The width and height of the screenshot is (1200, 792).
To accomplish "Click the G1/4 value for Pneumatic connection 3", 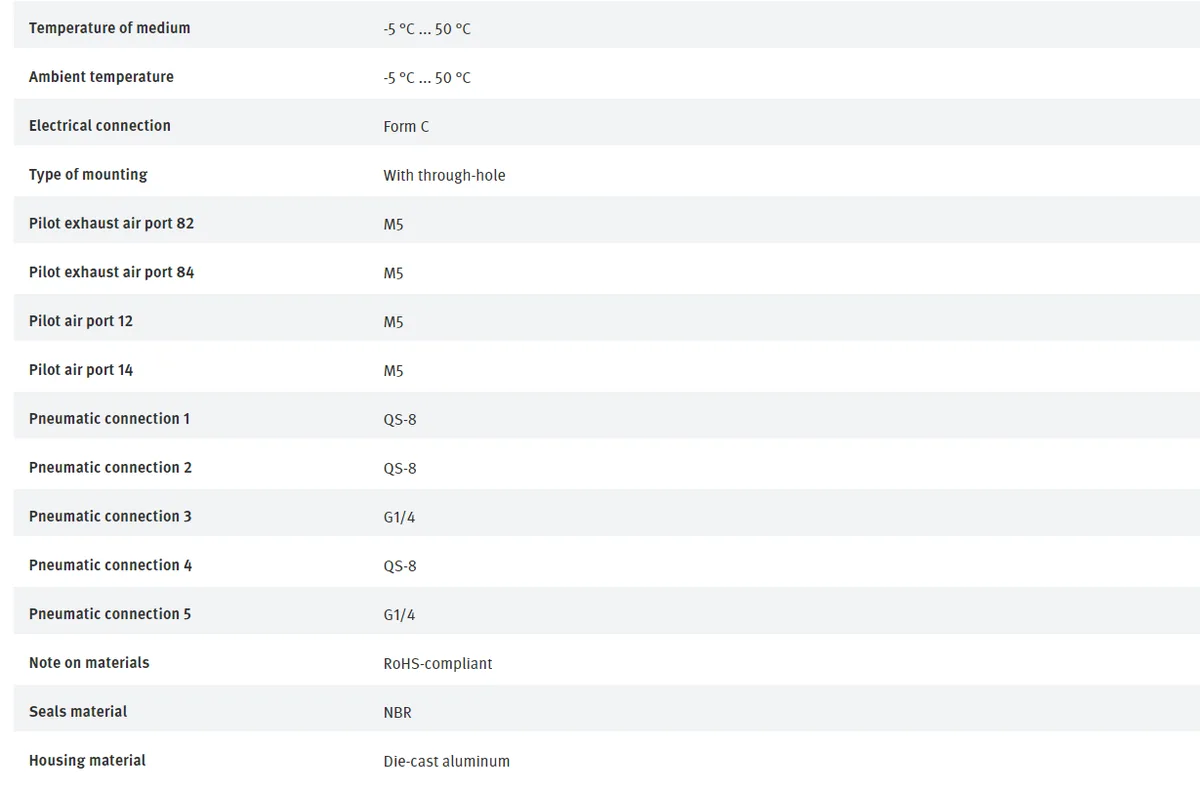I will 399,518.
